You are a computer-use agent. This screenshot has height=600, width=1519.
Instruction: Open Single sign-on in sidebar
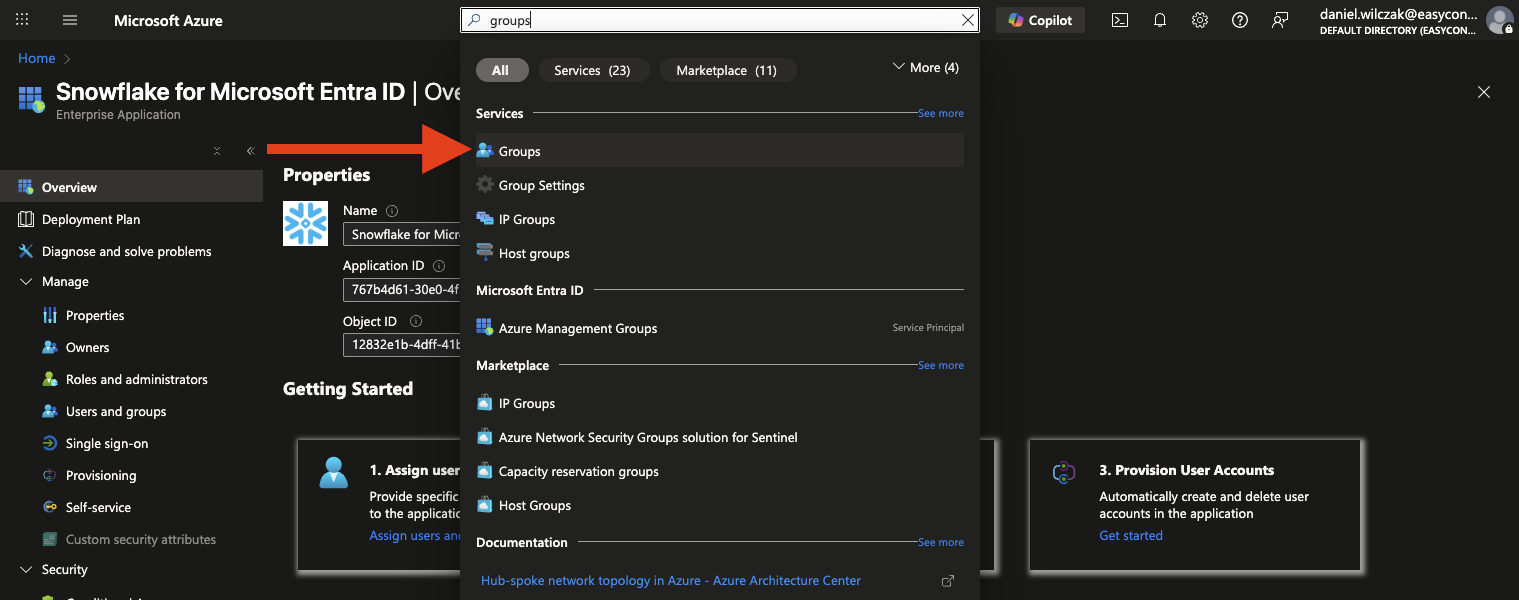pyautogui.click(x=106, y=443)
